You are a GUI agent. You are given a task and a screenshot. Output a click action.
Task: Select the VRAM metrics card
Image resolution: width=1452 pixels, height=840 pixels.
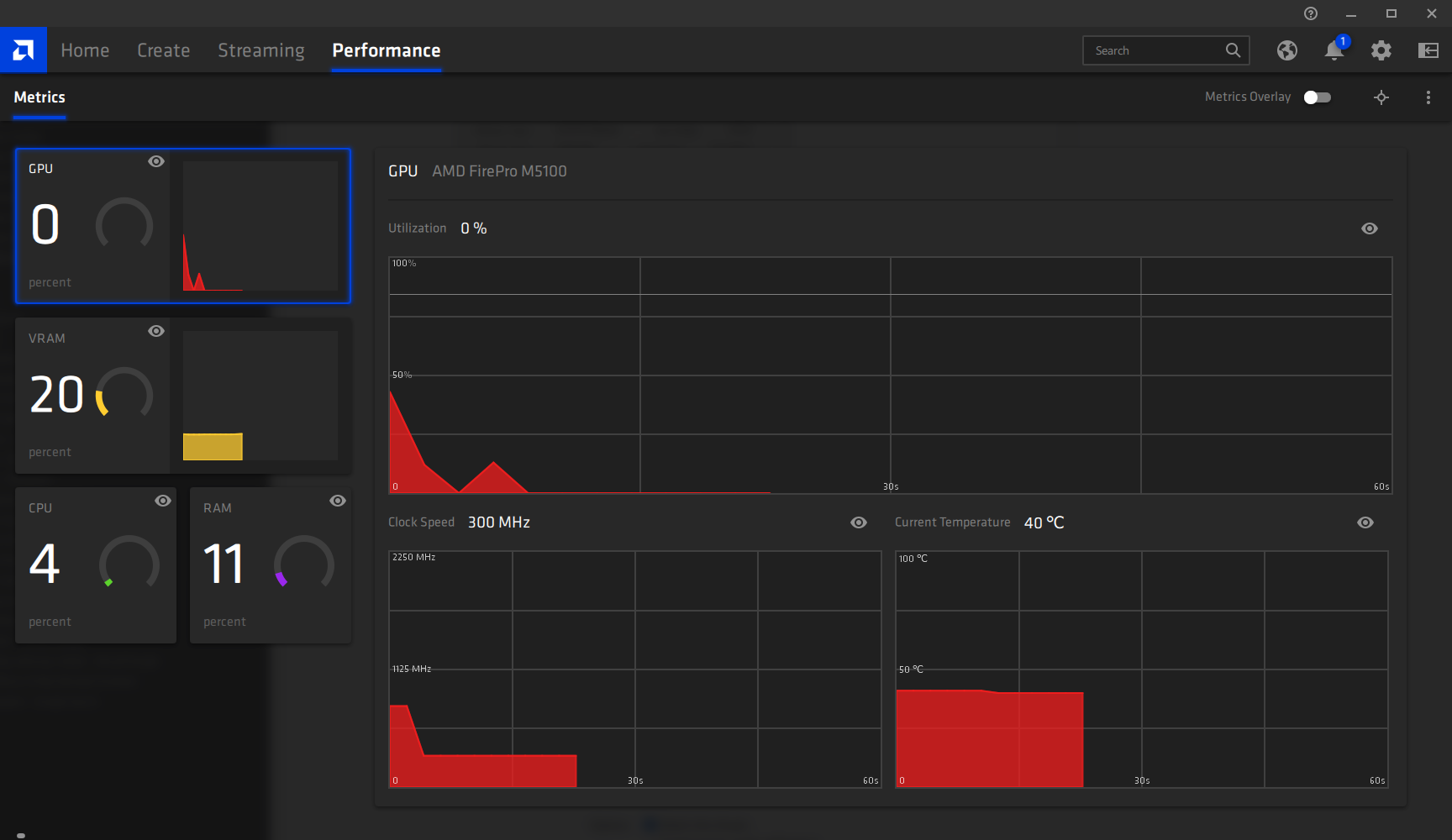click(x=183, y=396)
